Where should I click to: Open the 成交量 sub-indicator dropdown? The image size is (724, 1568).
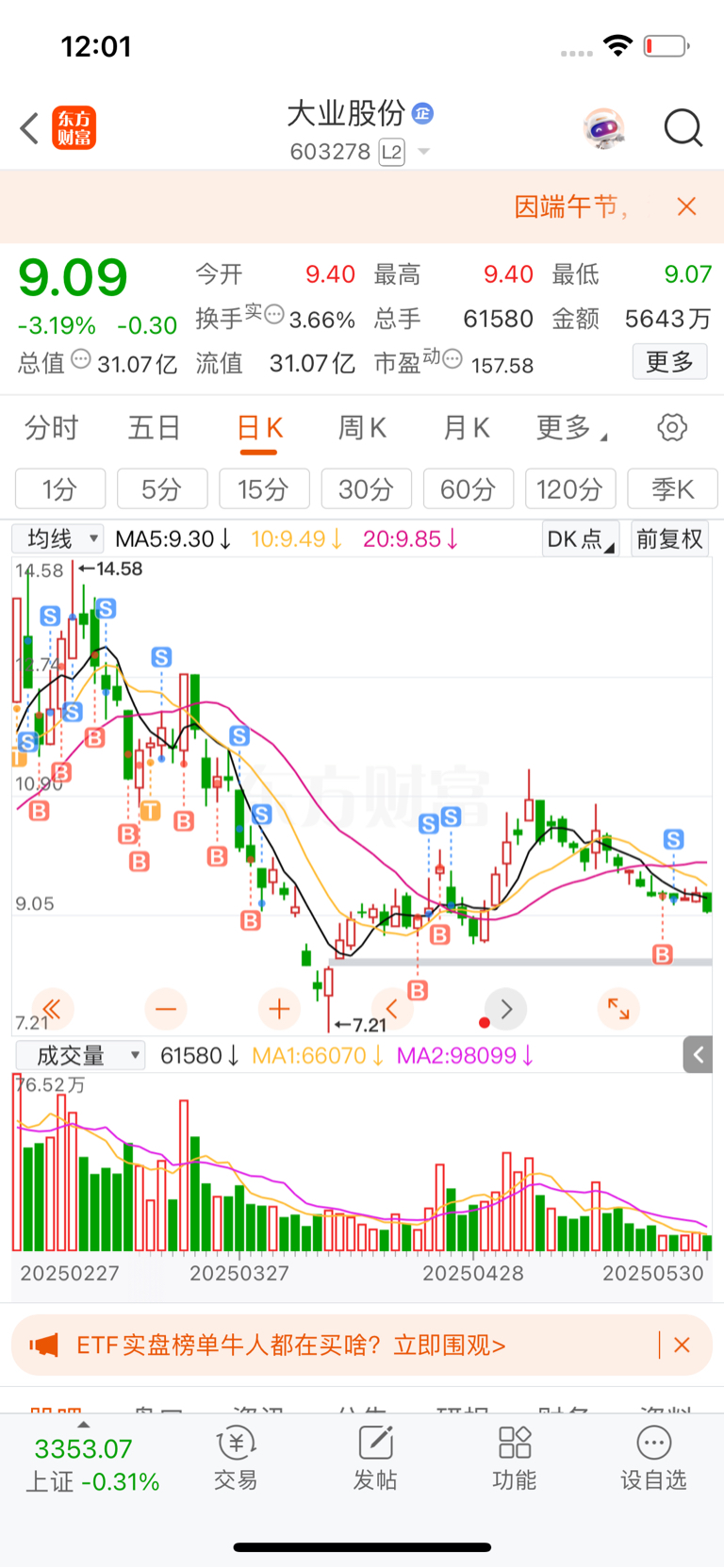point(80,1055)
